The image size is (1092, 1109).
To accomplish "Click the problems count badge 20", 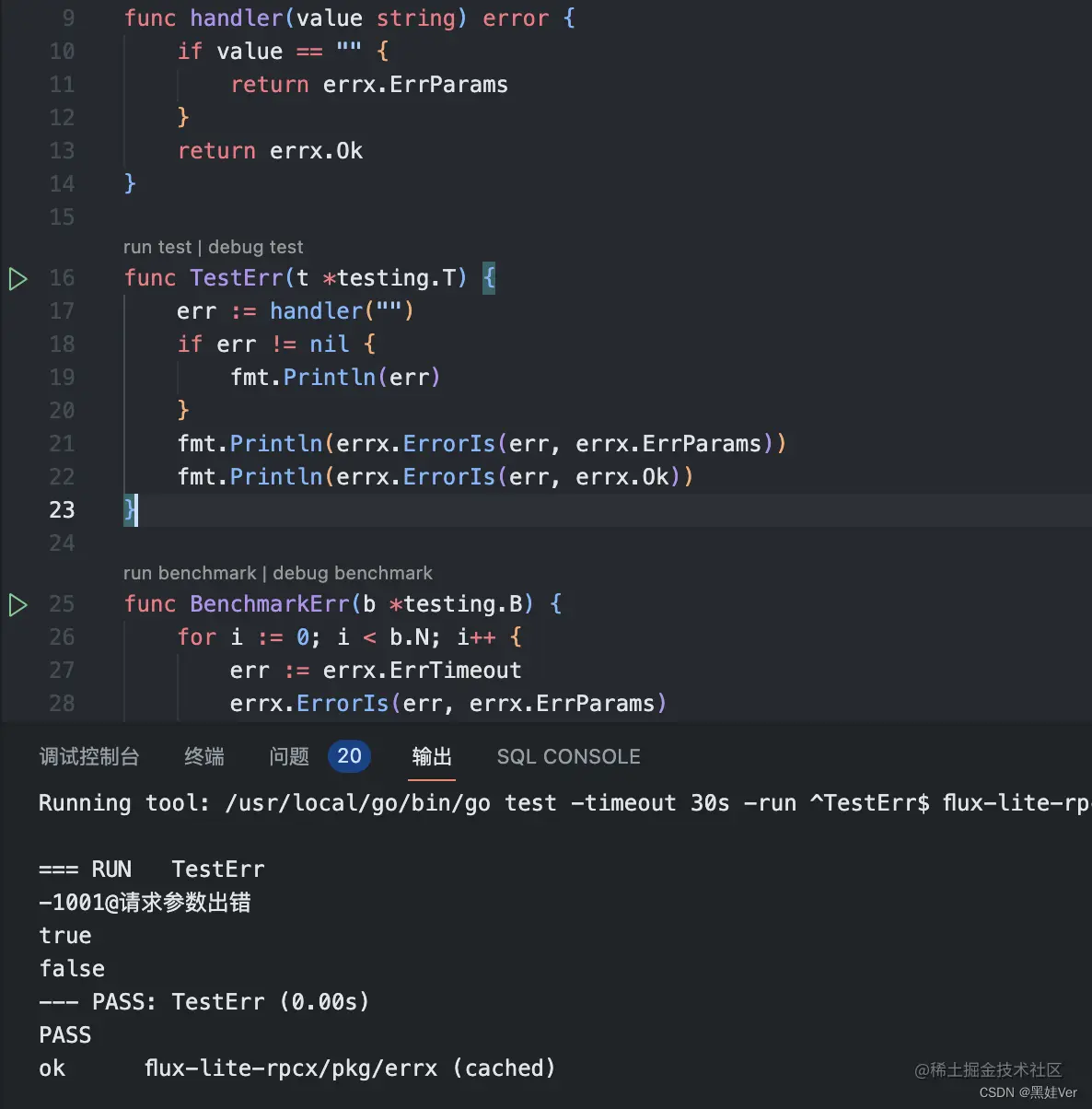I will 350,756.
